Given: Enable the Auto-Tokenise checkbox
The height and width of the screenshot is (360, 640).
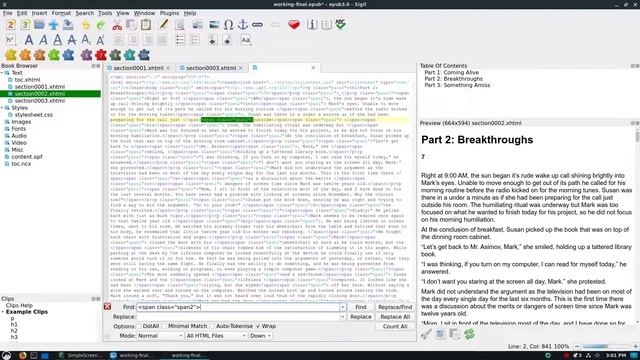Looking at the screenshot, I should click(213, 326).
